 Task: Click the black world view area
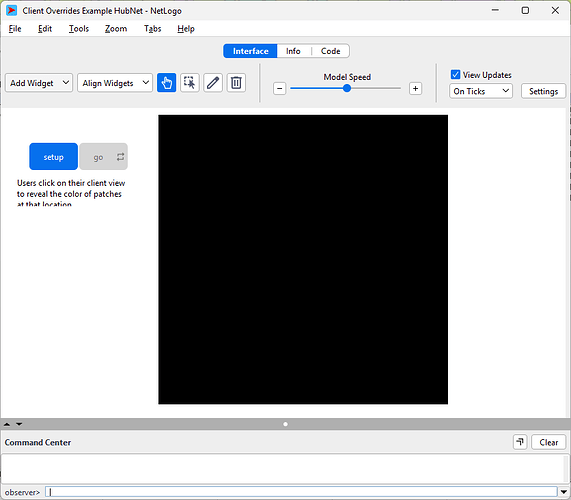click(x=303, y=260)
